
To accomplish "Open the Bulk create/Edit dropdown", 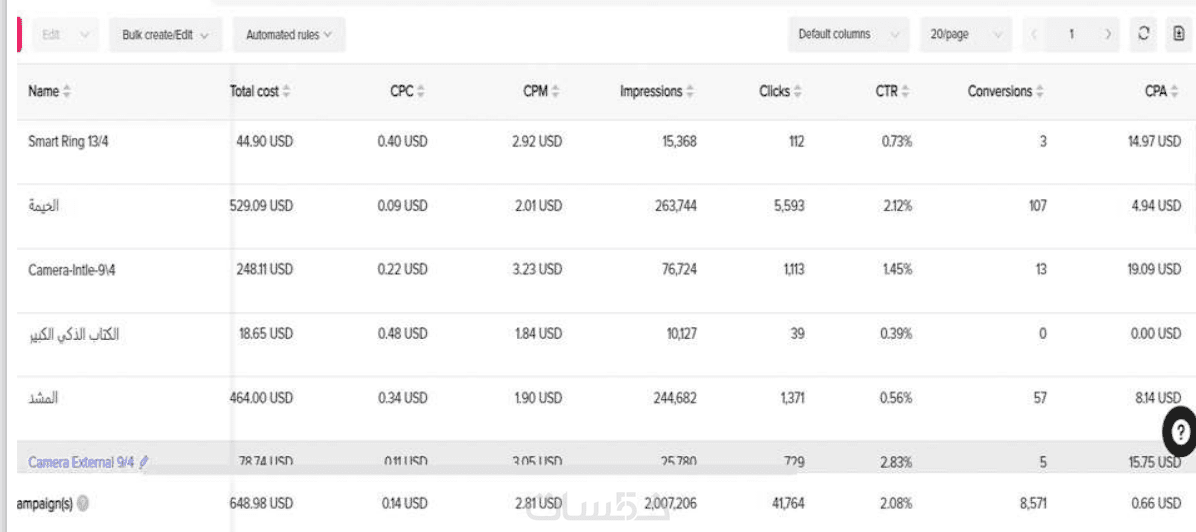I will (165, 35).
